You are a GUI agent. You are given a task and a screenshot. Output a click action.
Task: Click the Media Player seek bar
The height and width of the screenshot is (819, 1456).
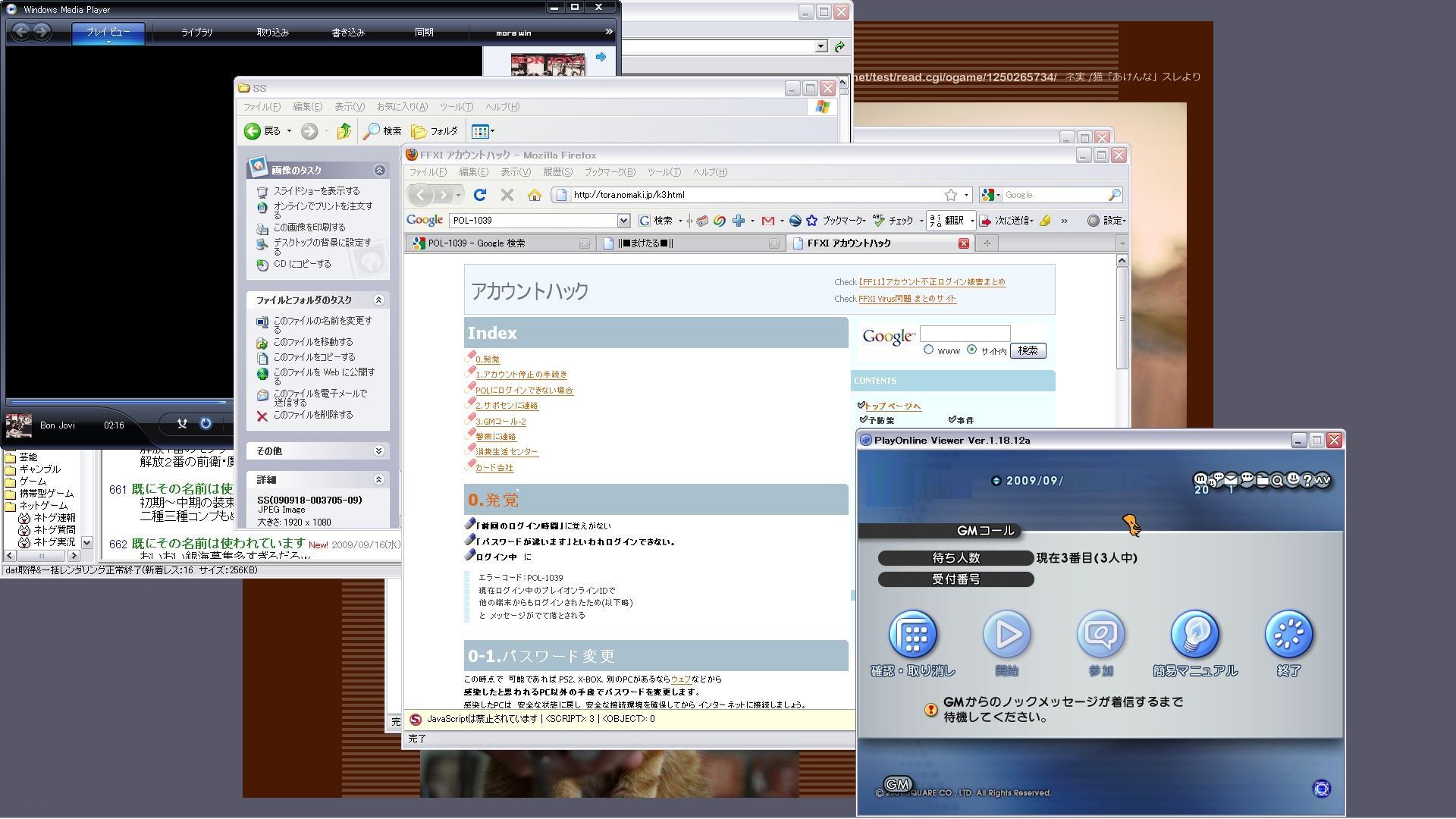(118, 402)
